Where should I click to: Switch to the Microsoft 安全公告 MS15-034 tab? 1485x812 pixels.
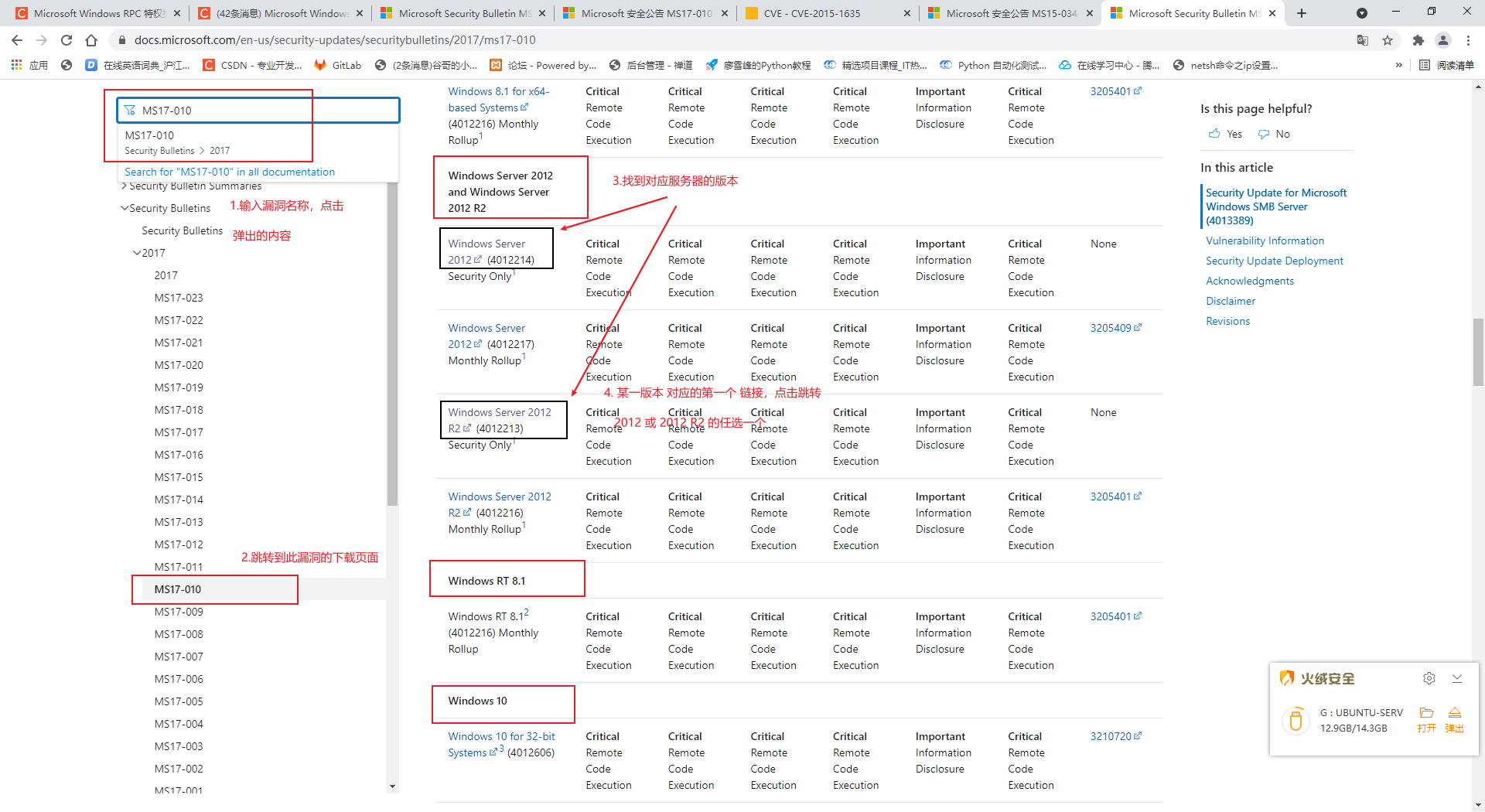(x=1009, y=13)
